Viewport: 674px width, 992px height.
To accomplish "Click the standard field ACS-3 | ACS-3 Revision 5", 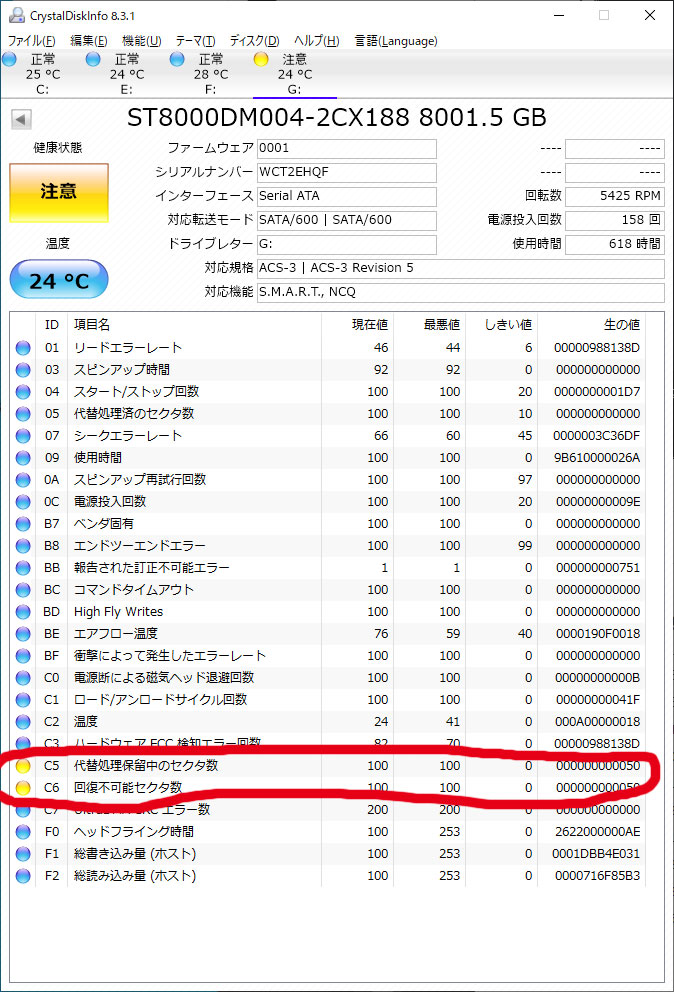I will pyautogui.click(x=461, y=268).
